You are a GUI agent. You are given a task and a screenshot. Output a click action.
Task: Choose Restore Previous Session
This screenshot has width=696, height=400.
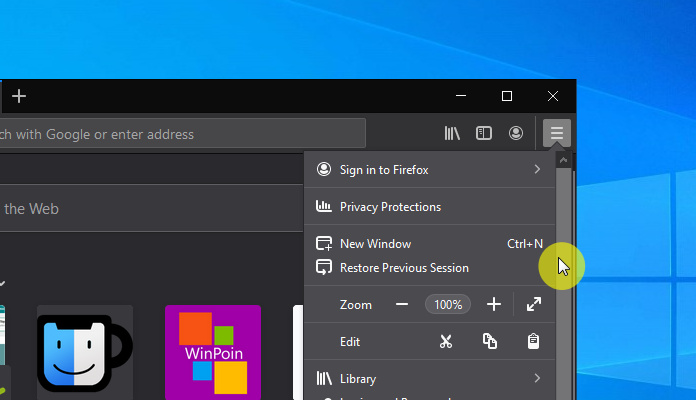[430, 268]
